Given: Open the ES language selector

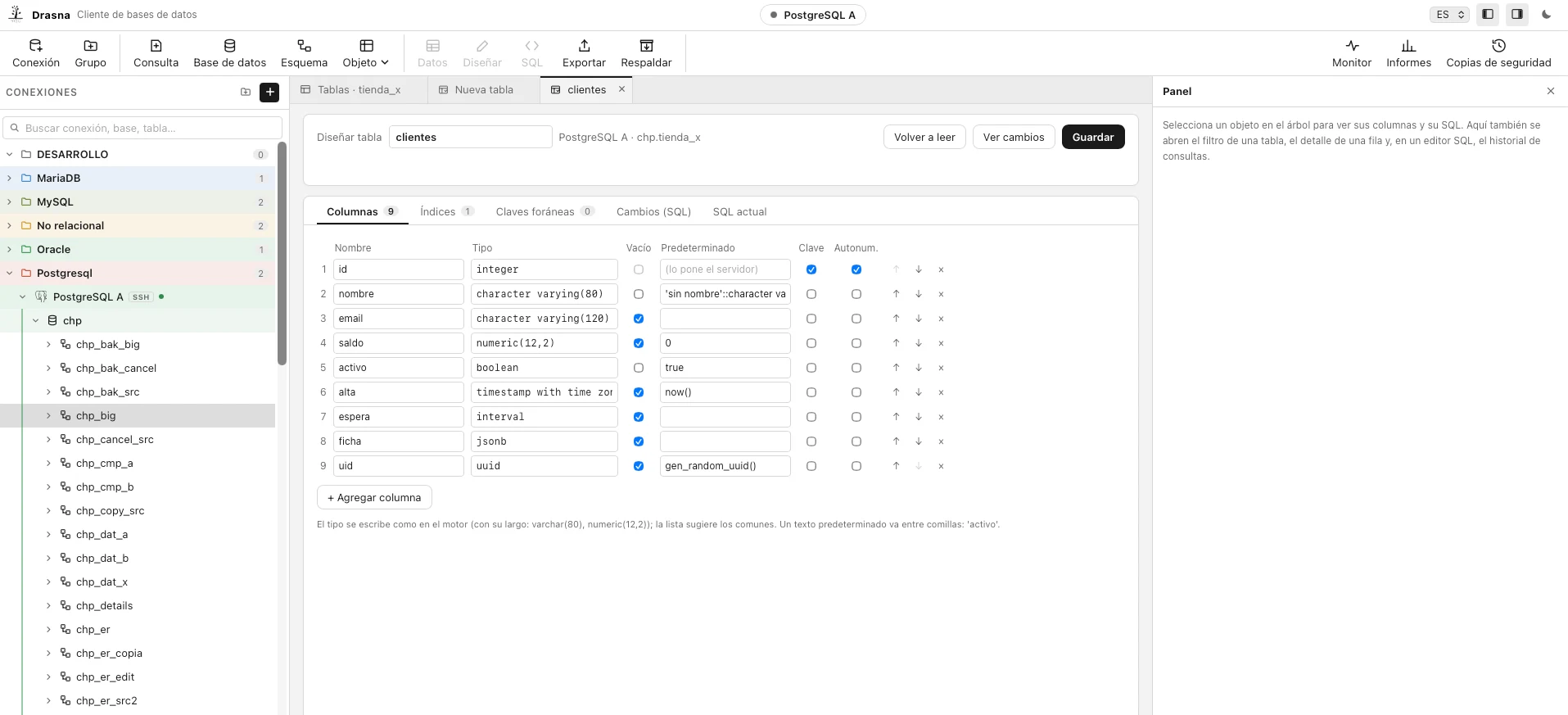Looking at the screenshot, I should pos(1449,15).
